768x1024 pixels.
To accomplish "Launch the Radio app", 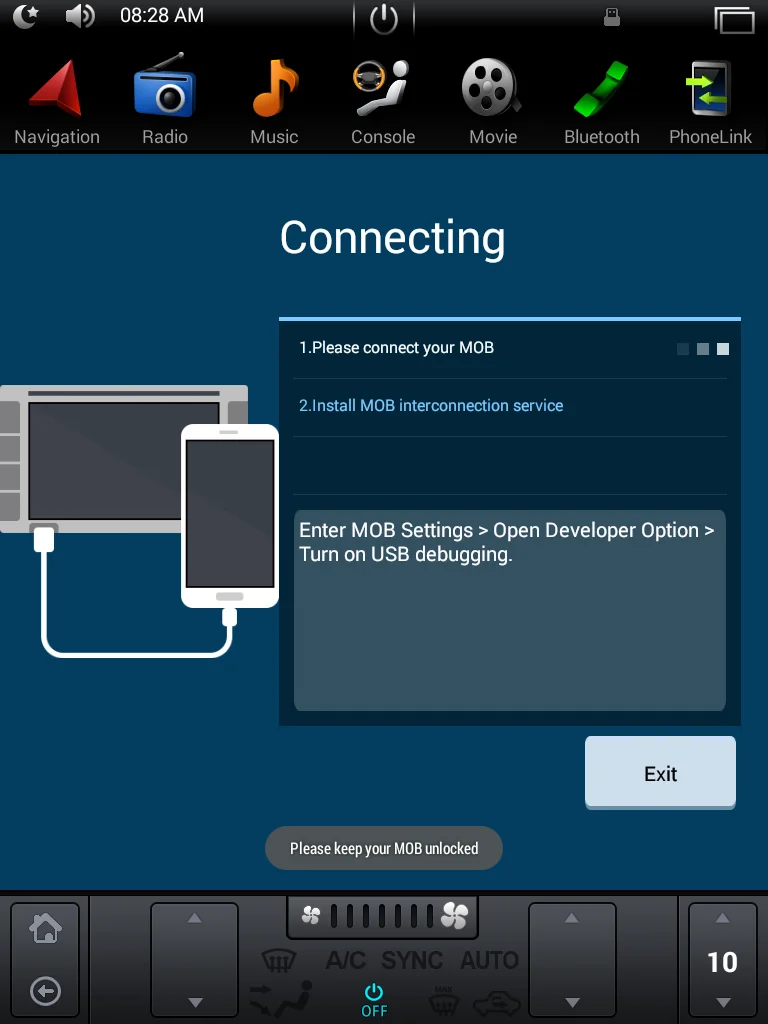I will point(165,101).
